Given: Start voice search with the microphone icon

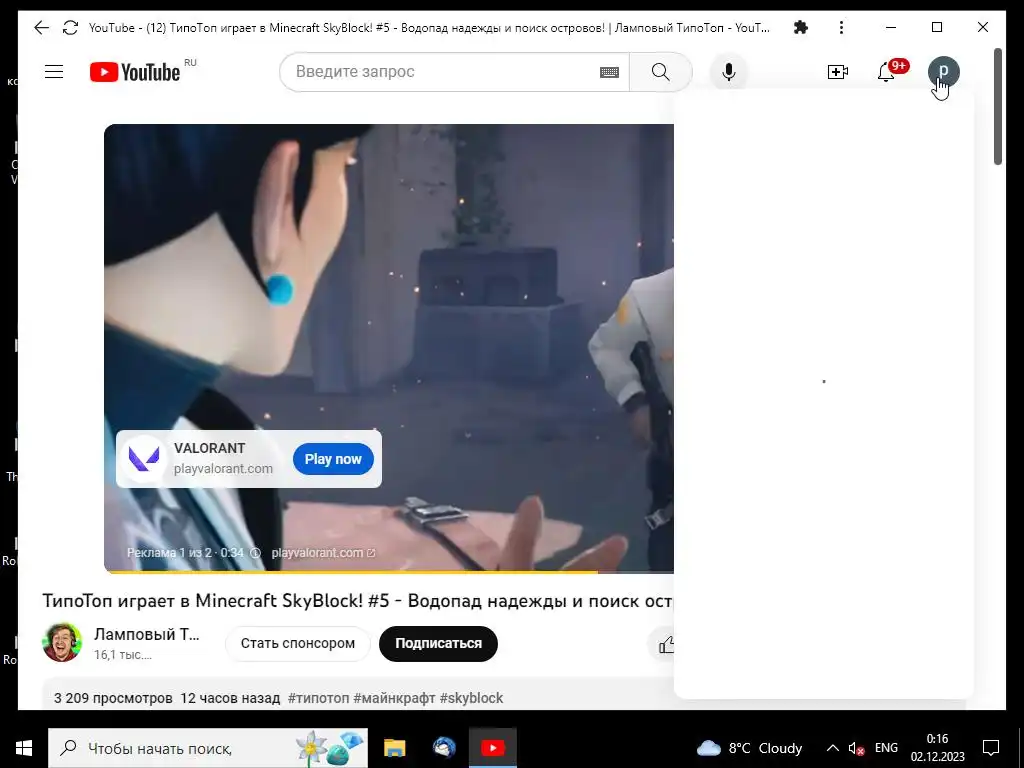Looking at the screenshot, I should [729, 72].
